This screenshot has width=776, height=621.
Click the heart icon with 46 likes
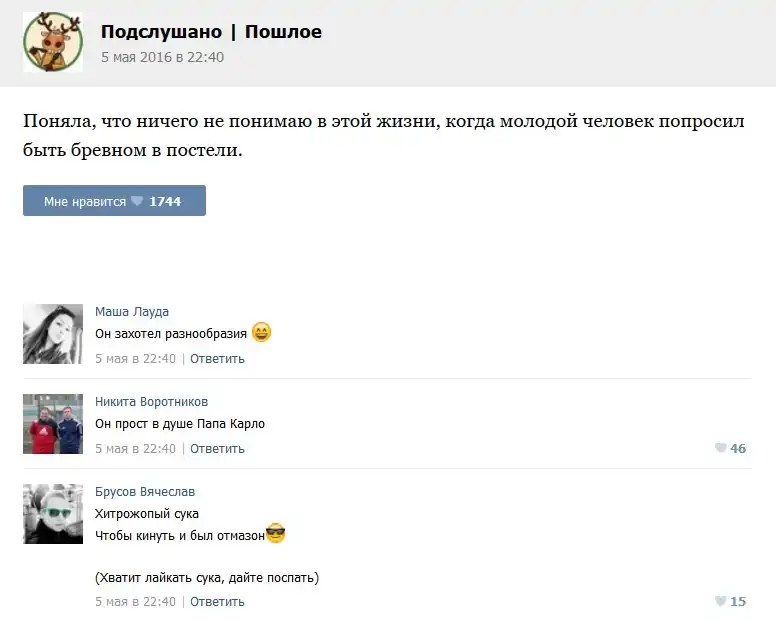[720, 449]
